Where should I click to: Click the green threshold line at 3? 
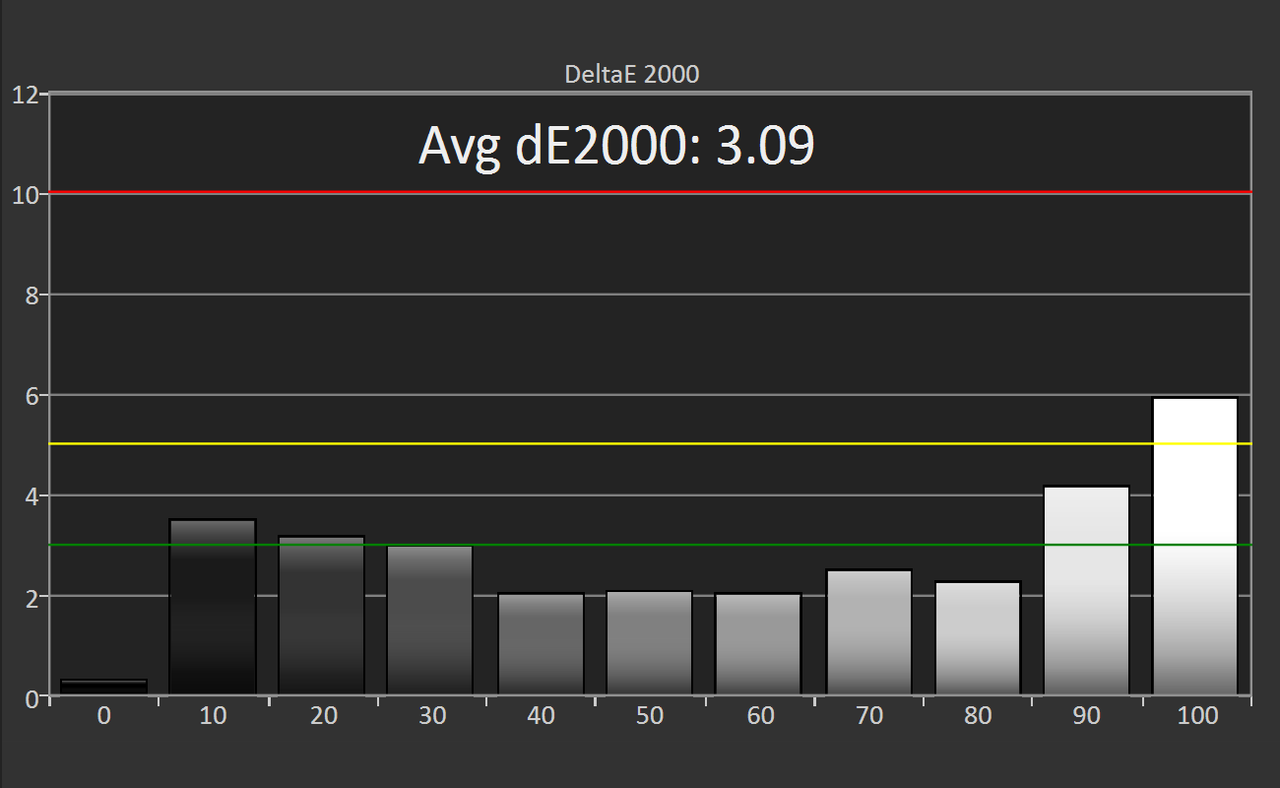click(650, 545)
